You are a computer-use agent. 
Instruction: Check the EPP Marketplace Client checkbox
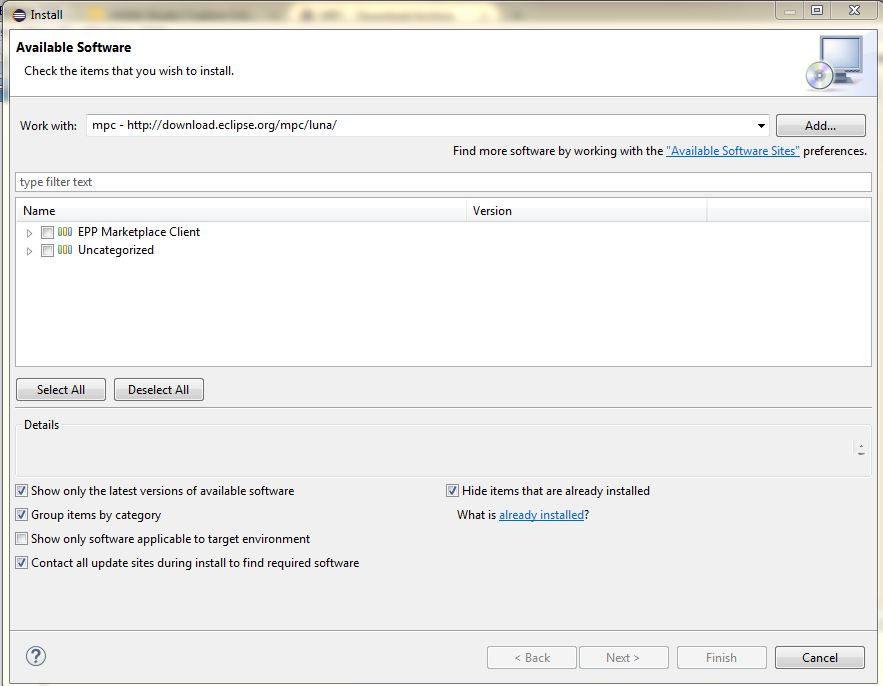point(47,232)
